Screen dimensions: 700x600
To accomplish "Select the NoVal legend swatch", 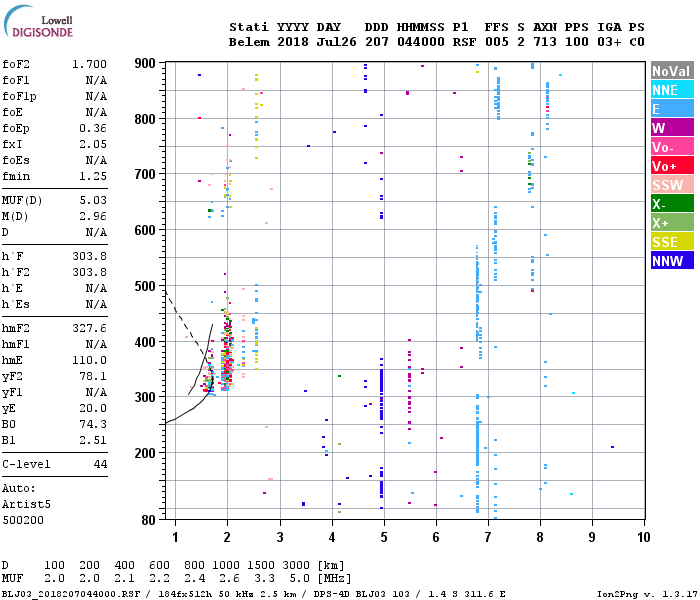I will 672,71.
